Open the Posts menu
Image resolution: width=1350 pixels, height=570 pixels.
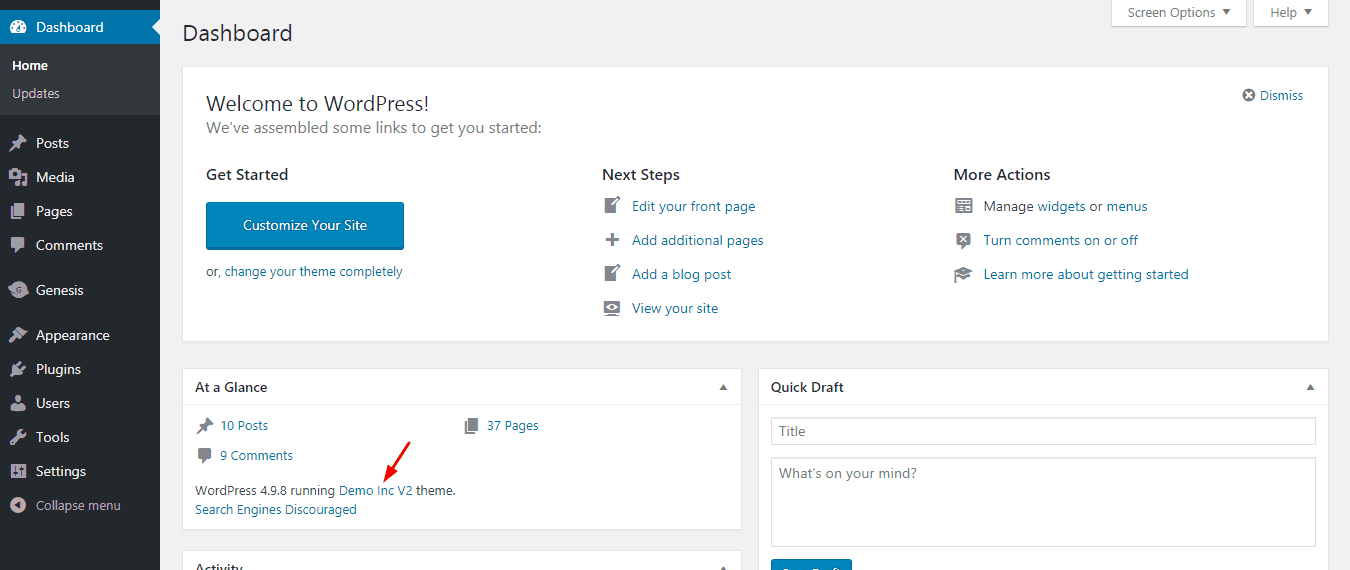point(52,143)
